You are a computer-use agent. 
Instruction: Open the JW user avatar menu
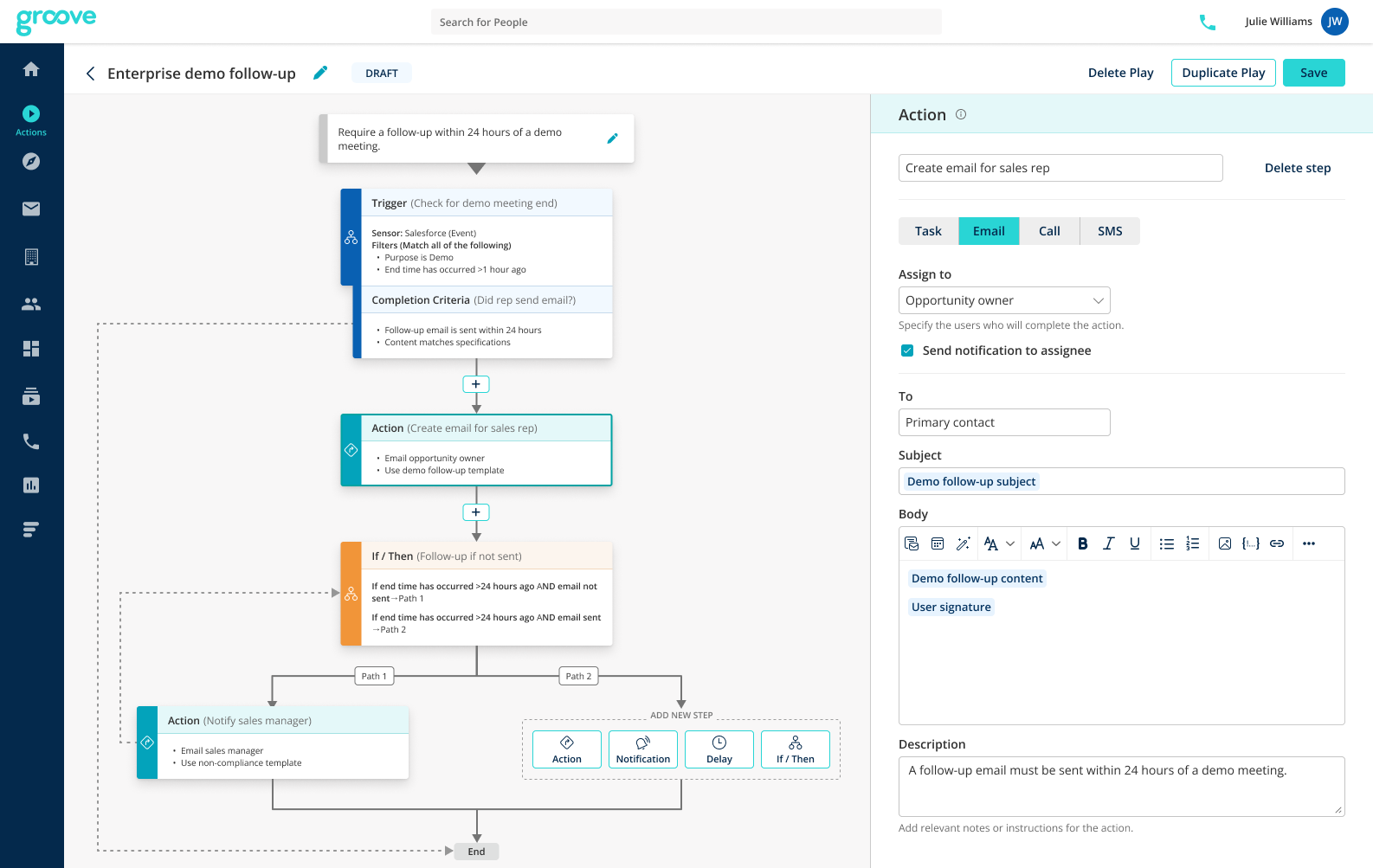(x=1335, y=22)
